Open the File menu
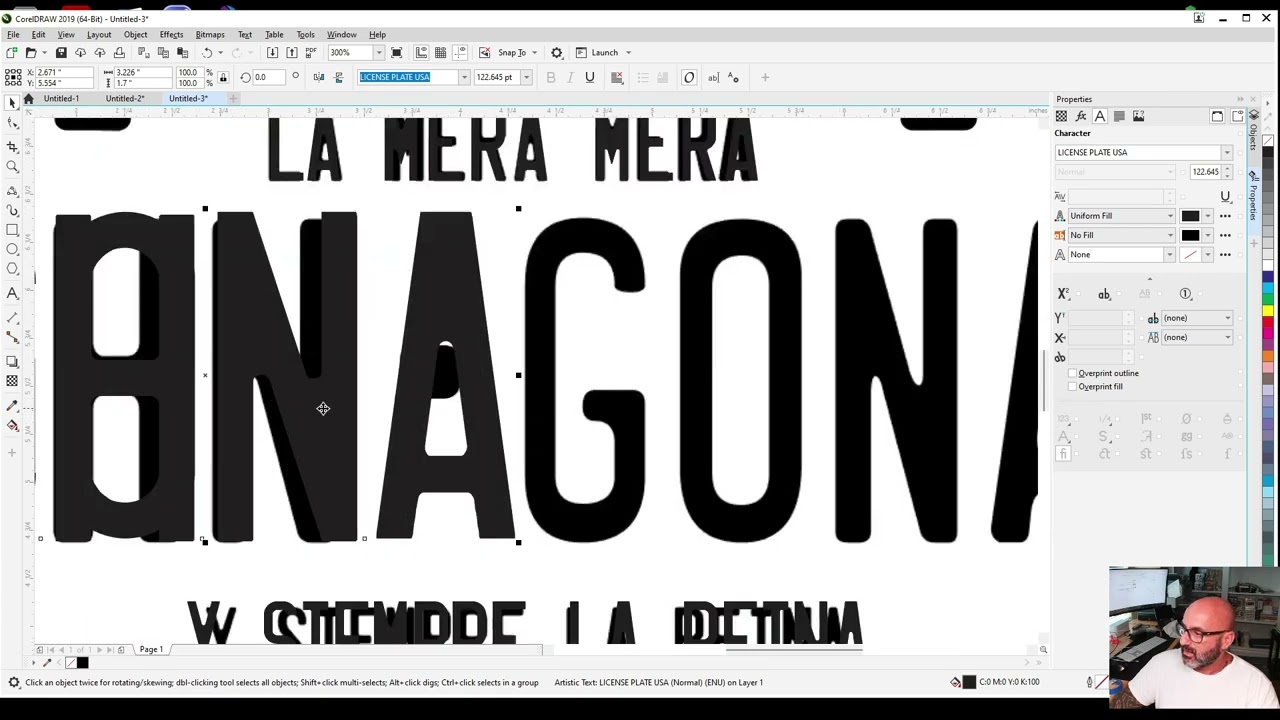Image resolution: width=1280 pixels, height=720 pixels. point(13,35)
